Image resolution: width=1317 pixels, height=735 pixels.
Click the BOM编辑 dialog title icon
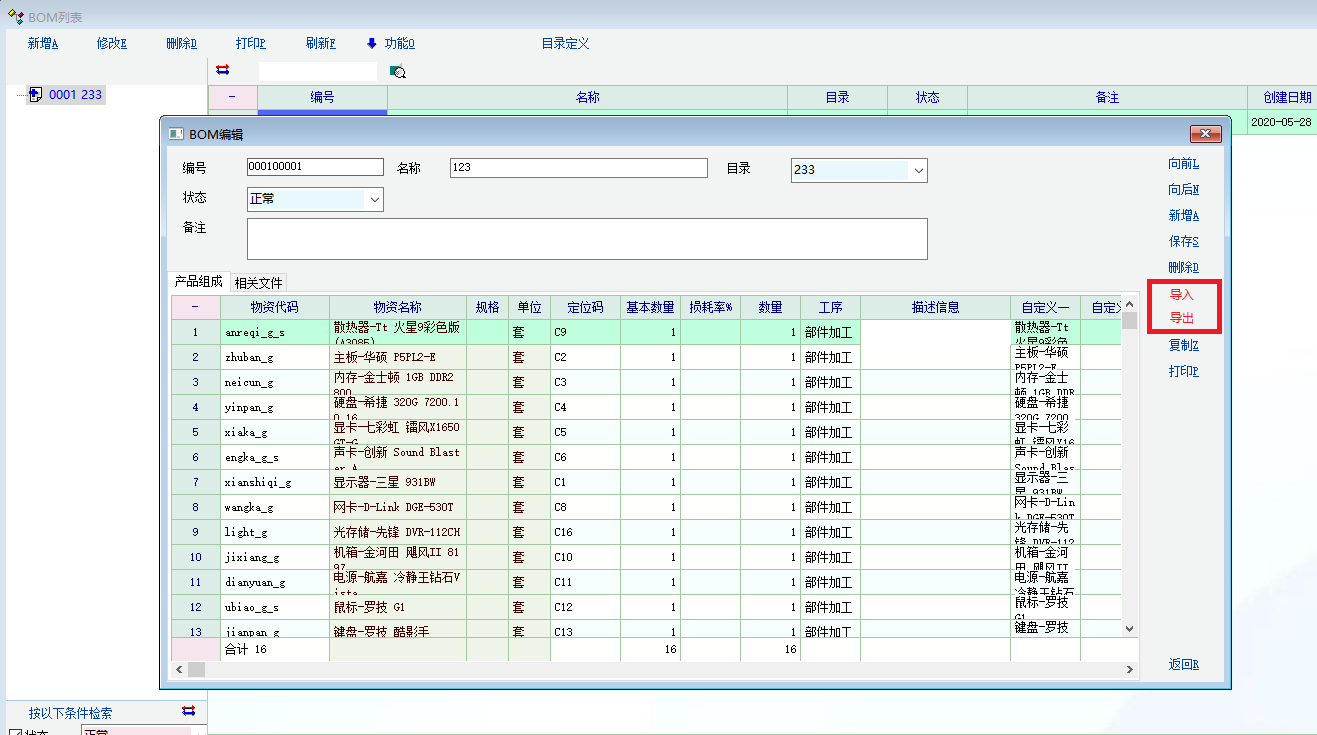[x=176, y=134]
